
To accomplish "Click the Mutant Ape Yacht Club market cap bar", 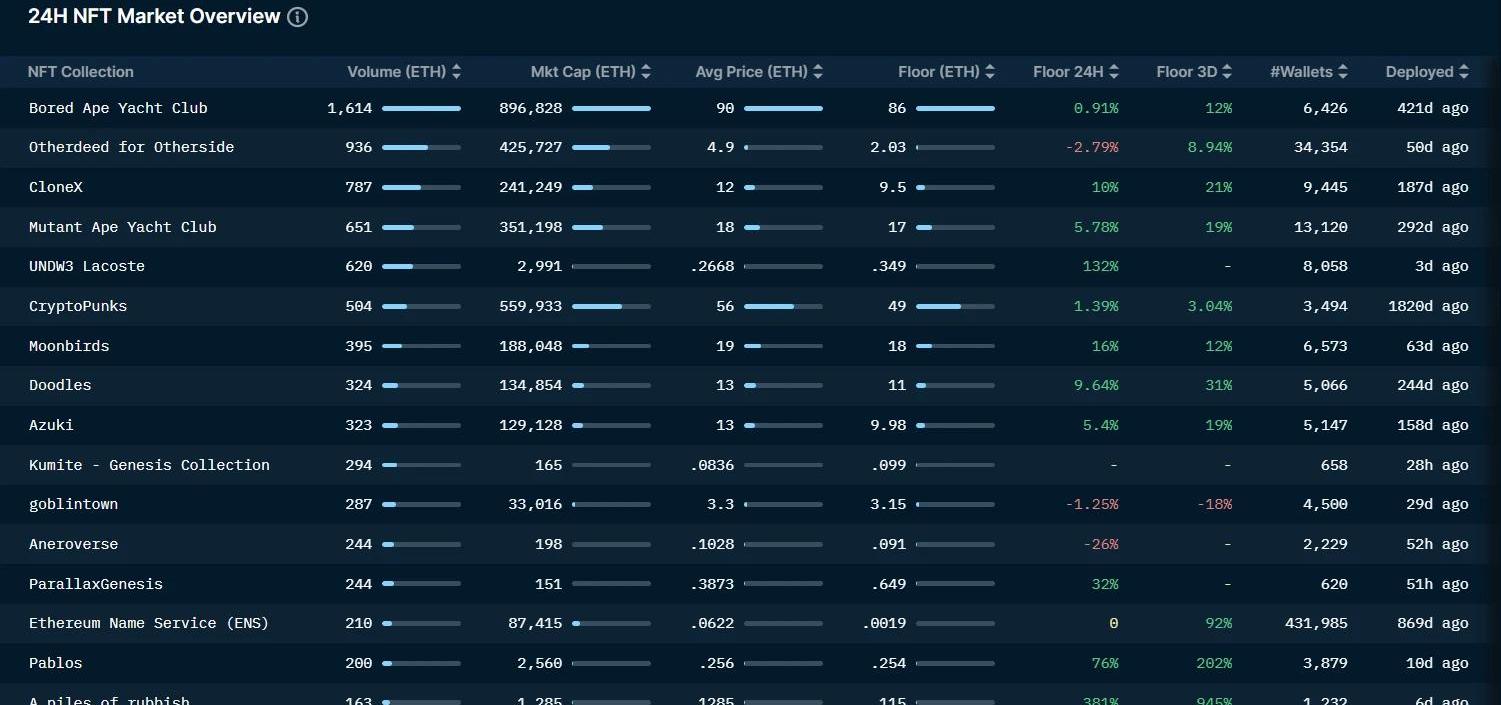I will pyautogui.click(x=611, y=227).
